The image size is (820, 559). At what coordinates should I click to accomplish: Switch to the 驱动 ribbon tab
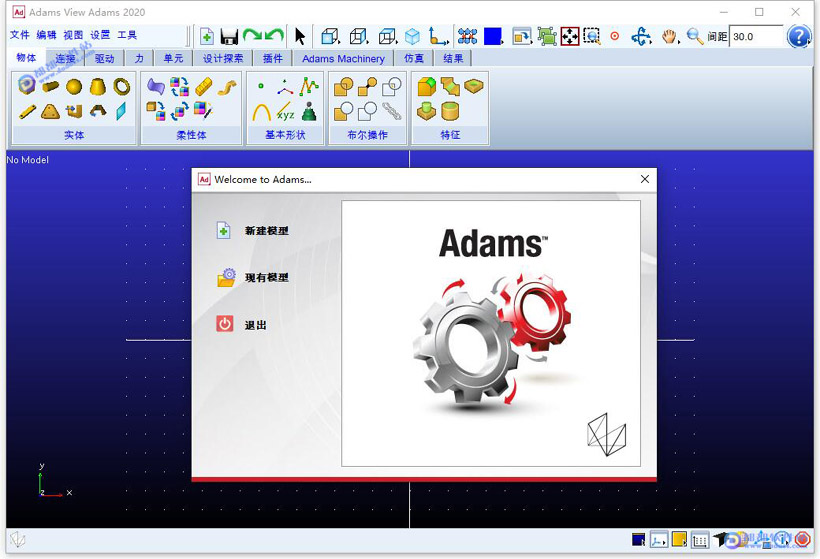pyautogui.click(x=105, y=59)
